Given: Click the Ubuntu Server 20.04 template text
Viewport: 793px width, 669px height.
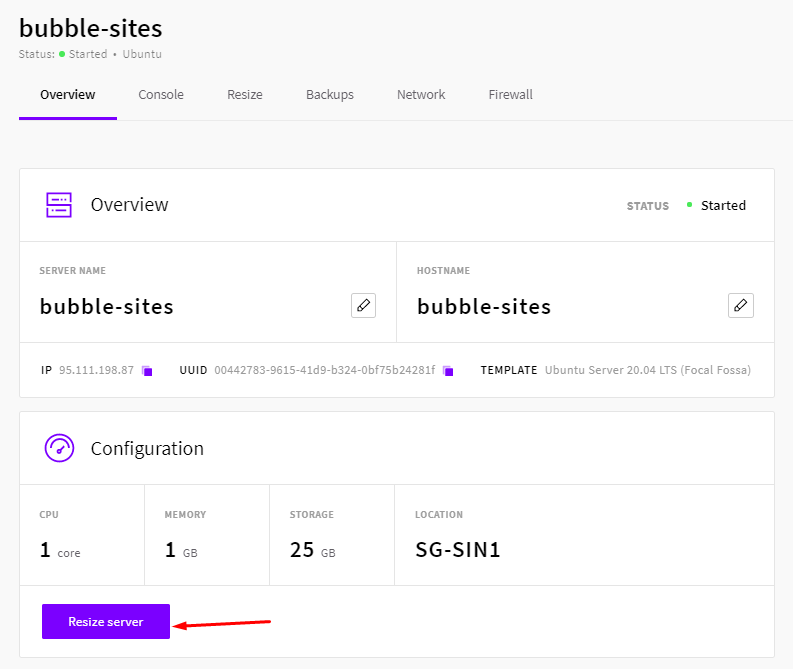Looking at the screenshot, I should 648,370.
